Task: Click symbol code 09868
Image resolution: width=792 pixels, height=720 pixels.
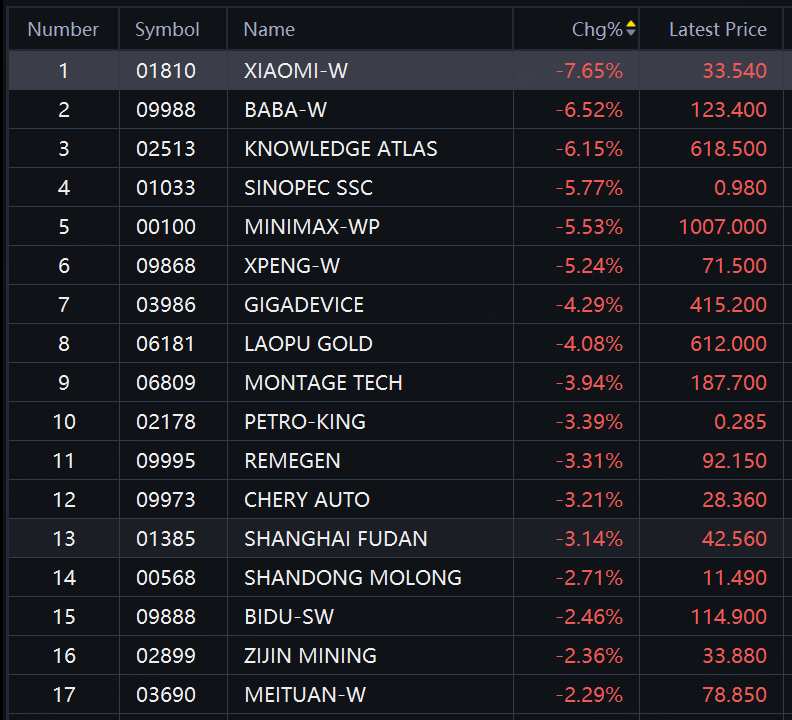Action: (166, 266)
